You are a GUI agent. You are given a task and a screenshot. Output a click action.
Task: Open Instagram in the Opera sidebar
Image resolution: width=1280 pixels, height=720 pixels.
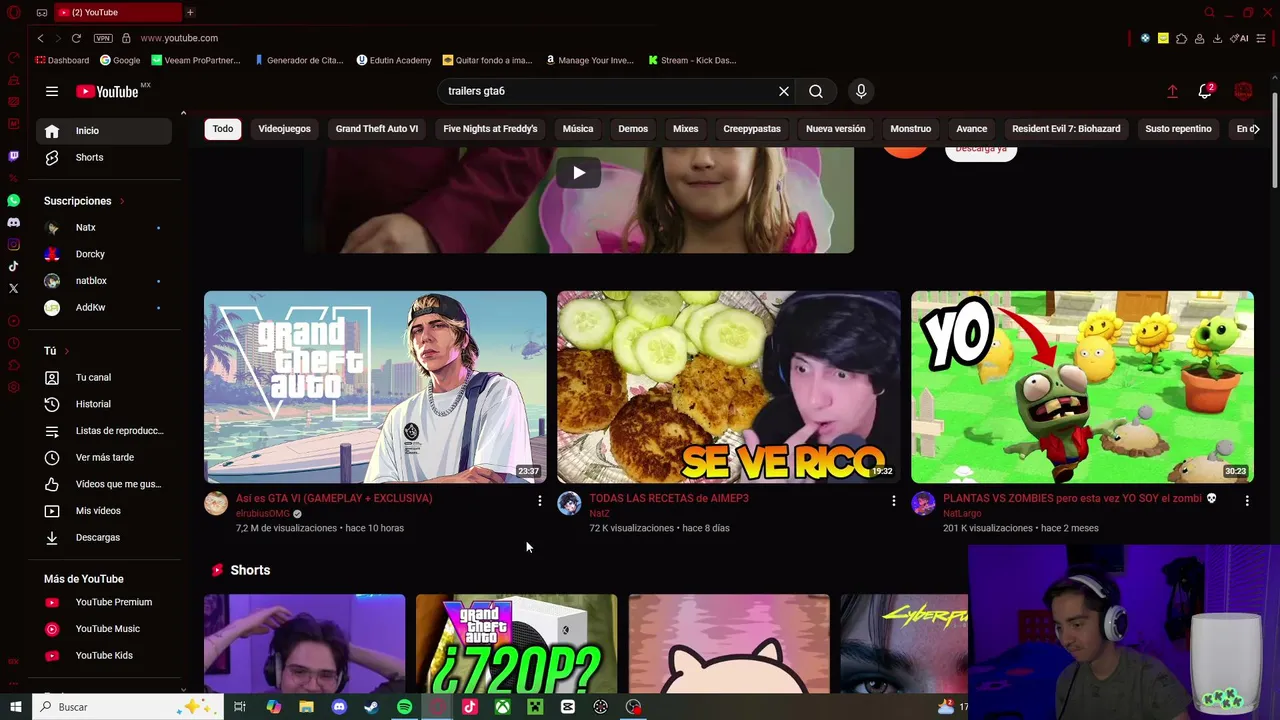pos(13,244)
